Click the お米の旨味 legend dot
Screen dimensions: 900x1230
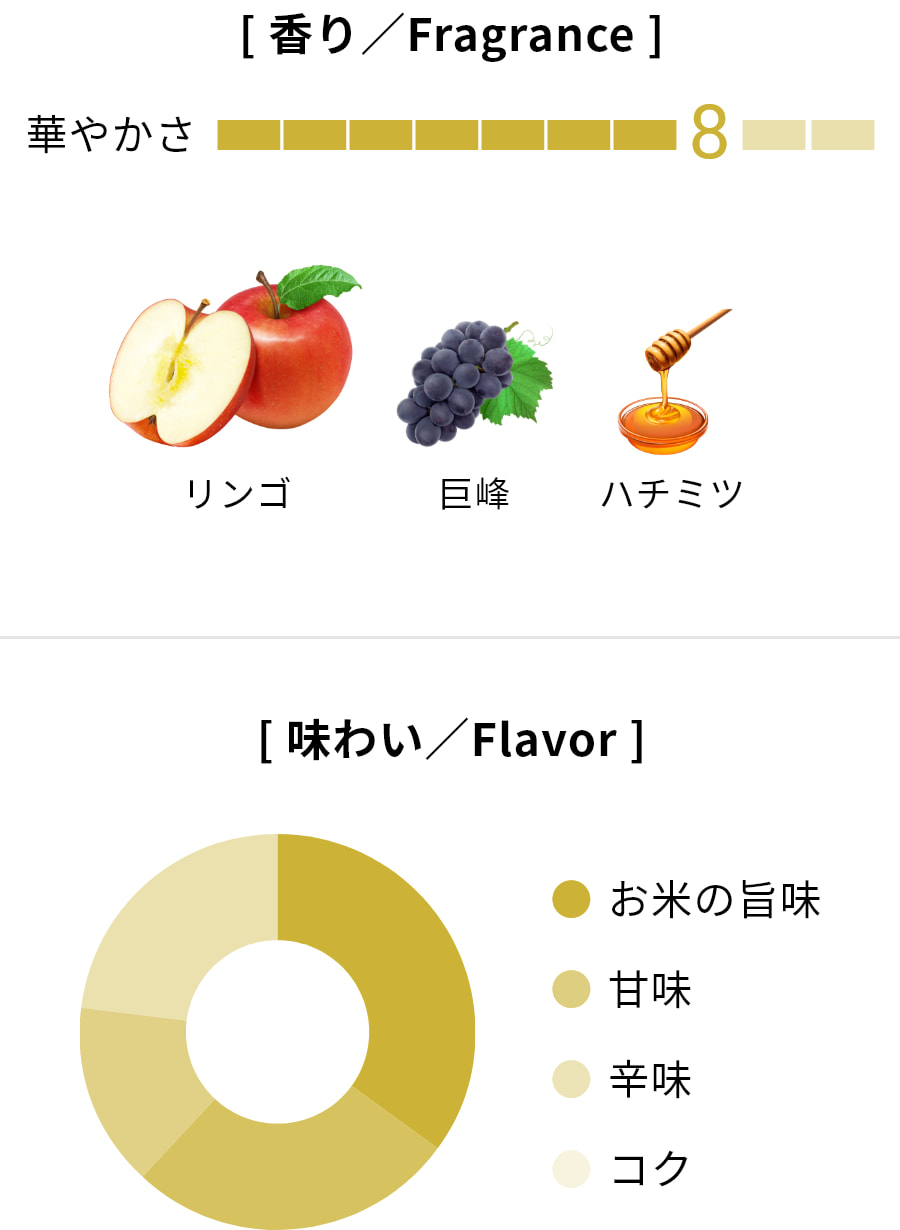pyautogui.click(x=571, y=900)
